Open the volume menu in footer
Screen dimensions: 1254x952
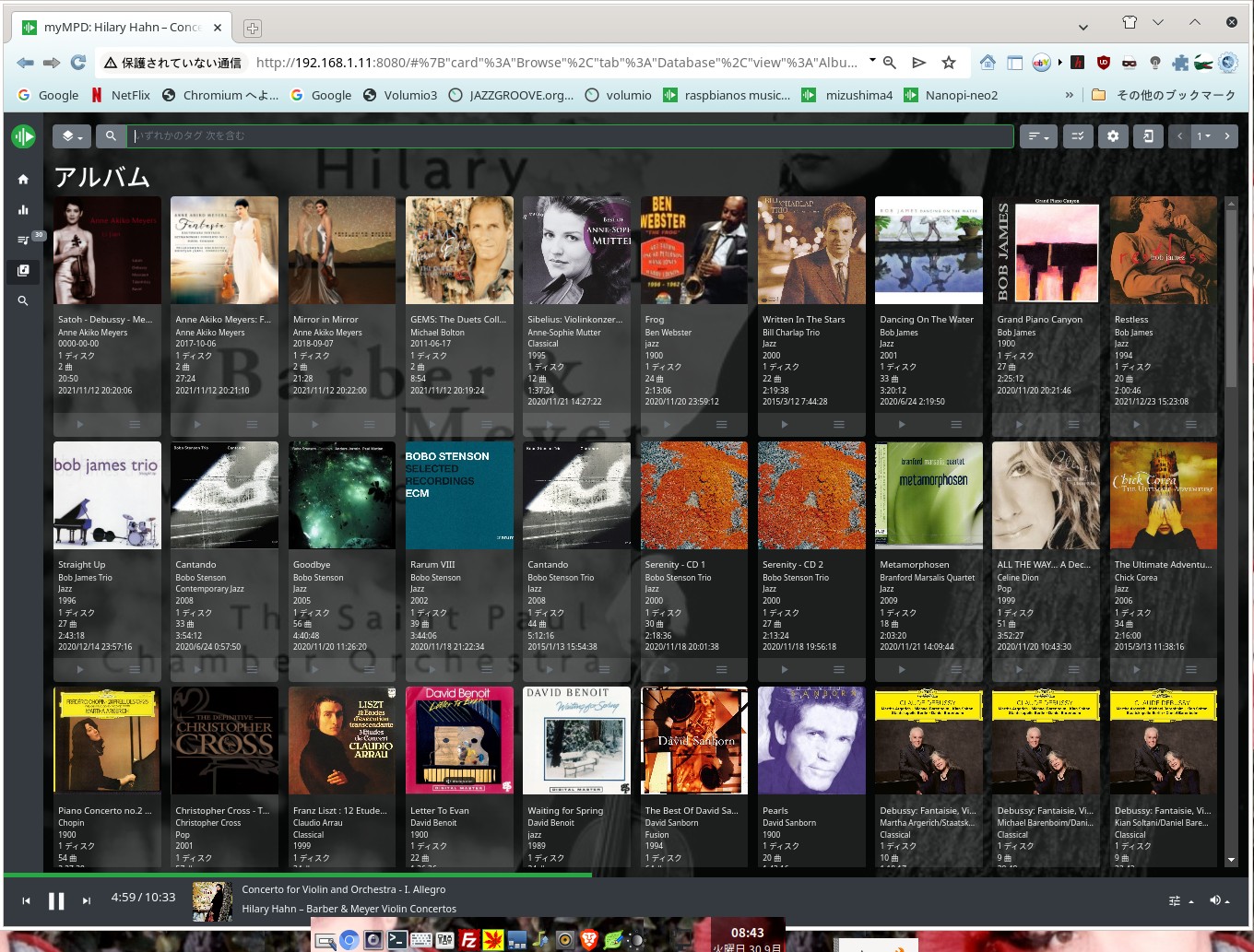1219,900
